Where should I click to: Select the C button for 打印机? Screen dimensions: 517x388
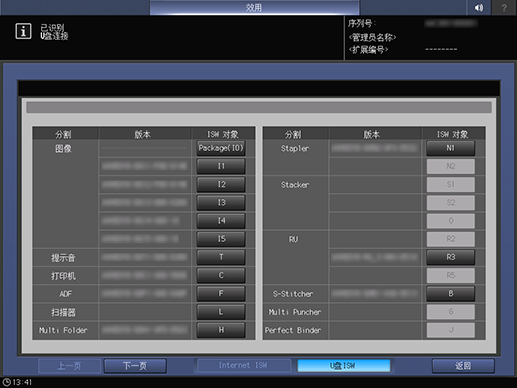221,275
